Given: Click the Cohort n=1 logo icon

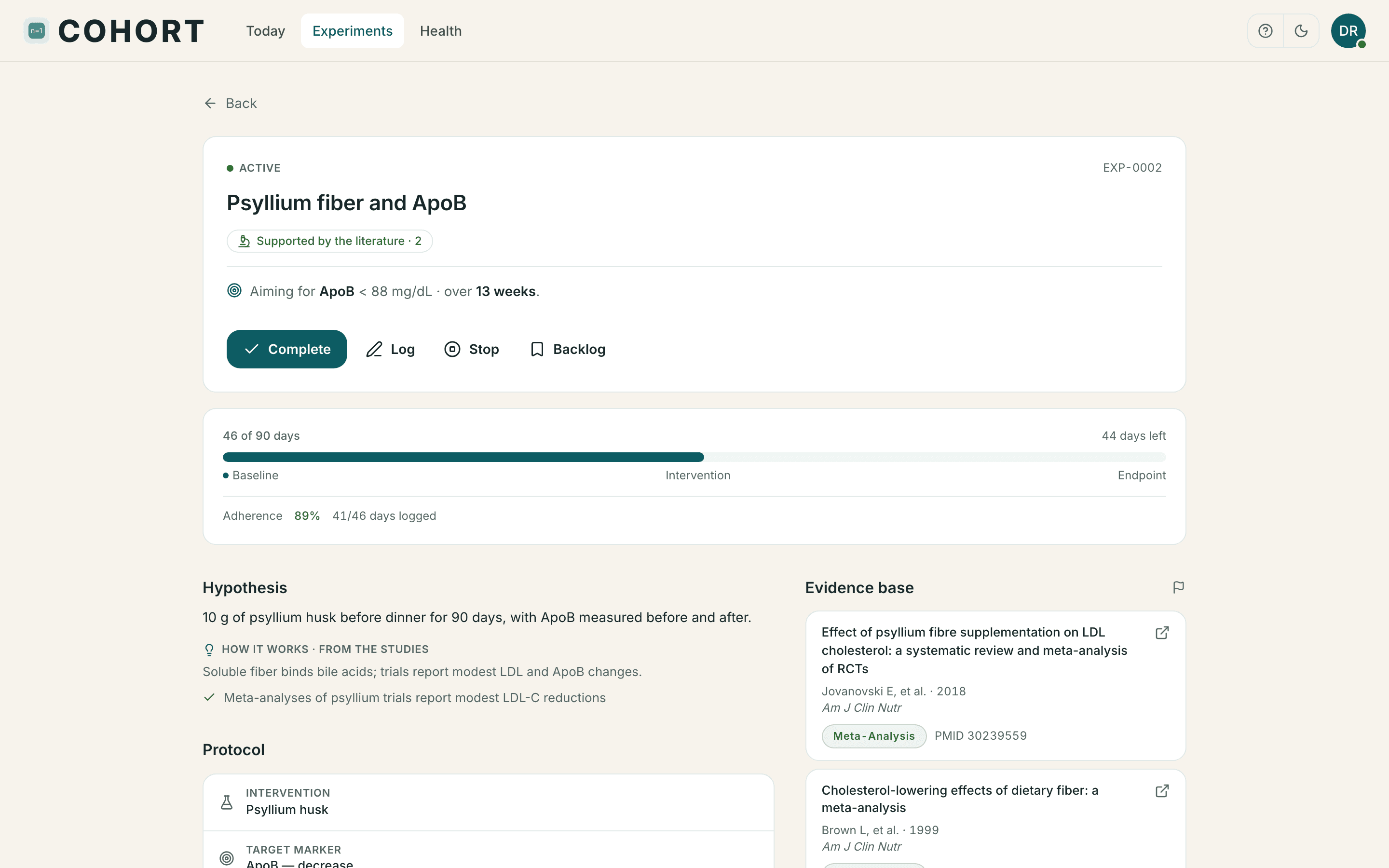Looking at the screenshot, I should (36, 31).
